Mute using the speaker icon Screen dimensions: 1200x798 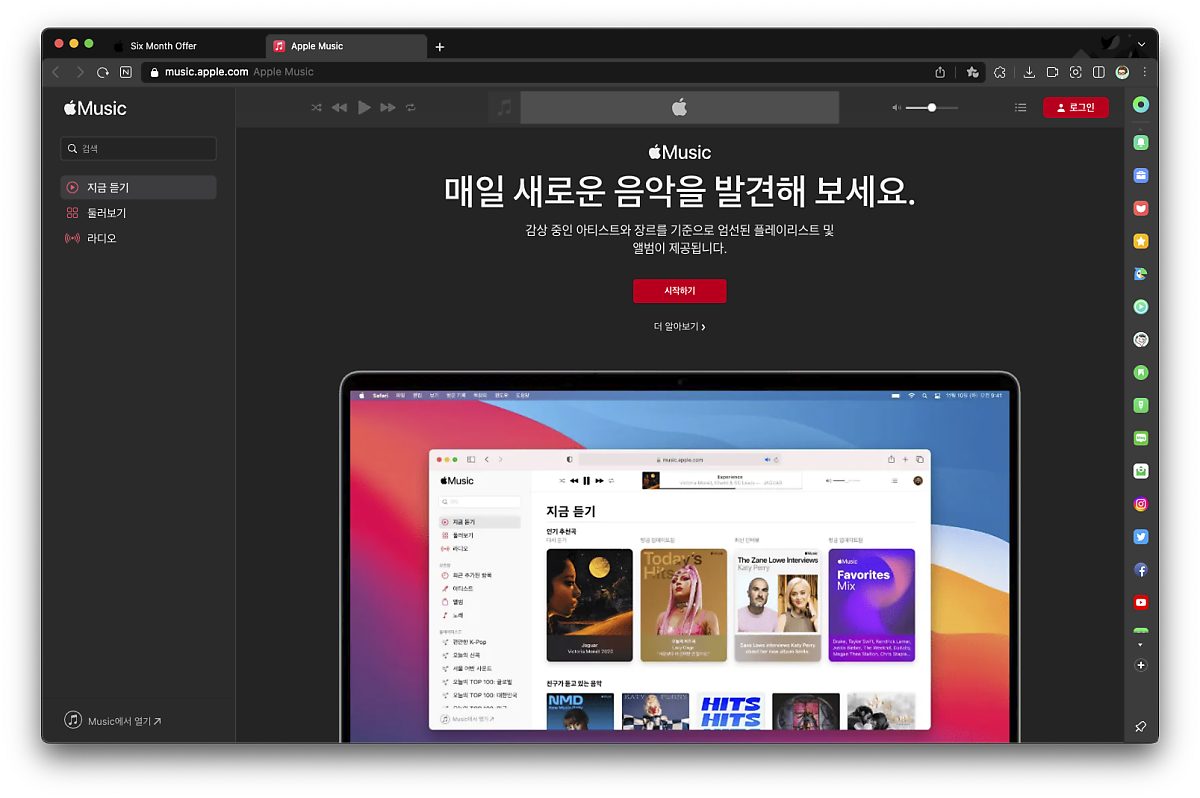click(896, 108)
